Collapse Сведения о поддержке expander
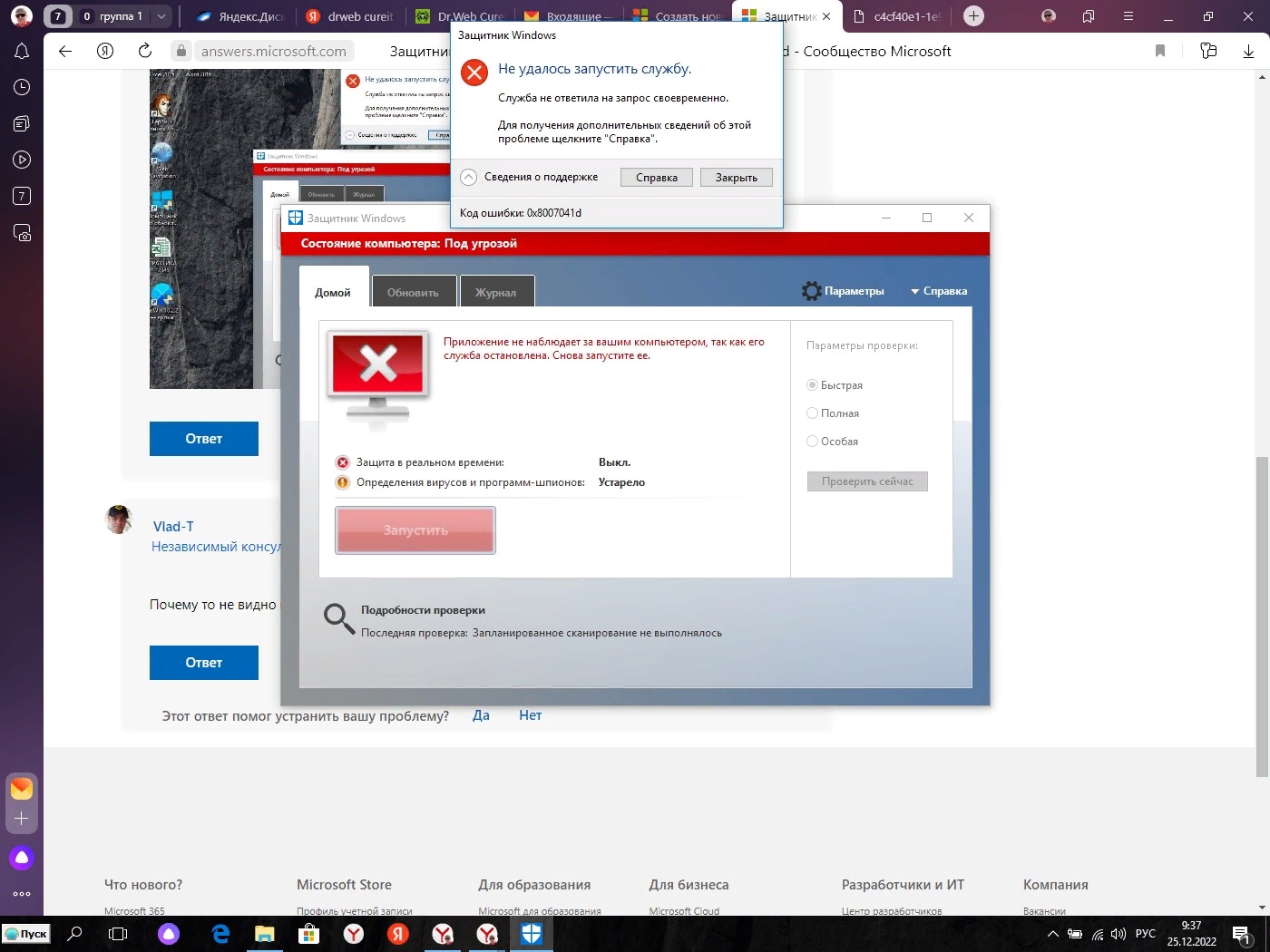Screen dimensions: 1270x952 (x=469, y=178)
